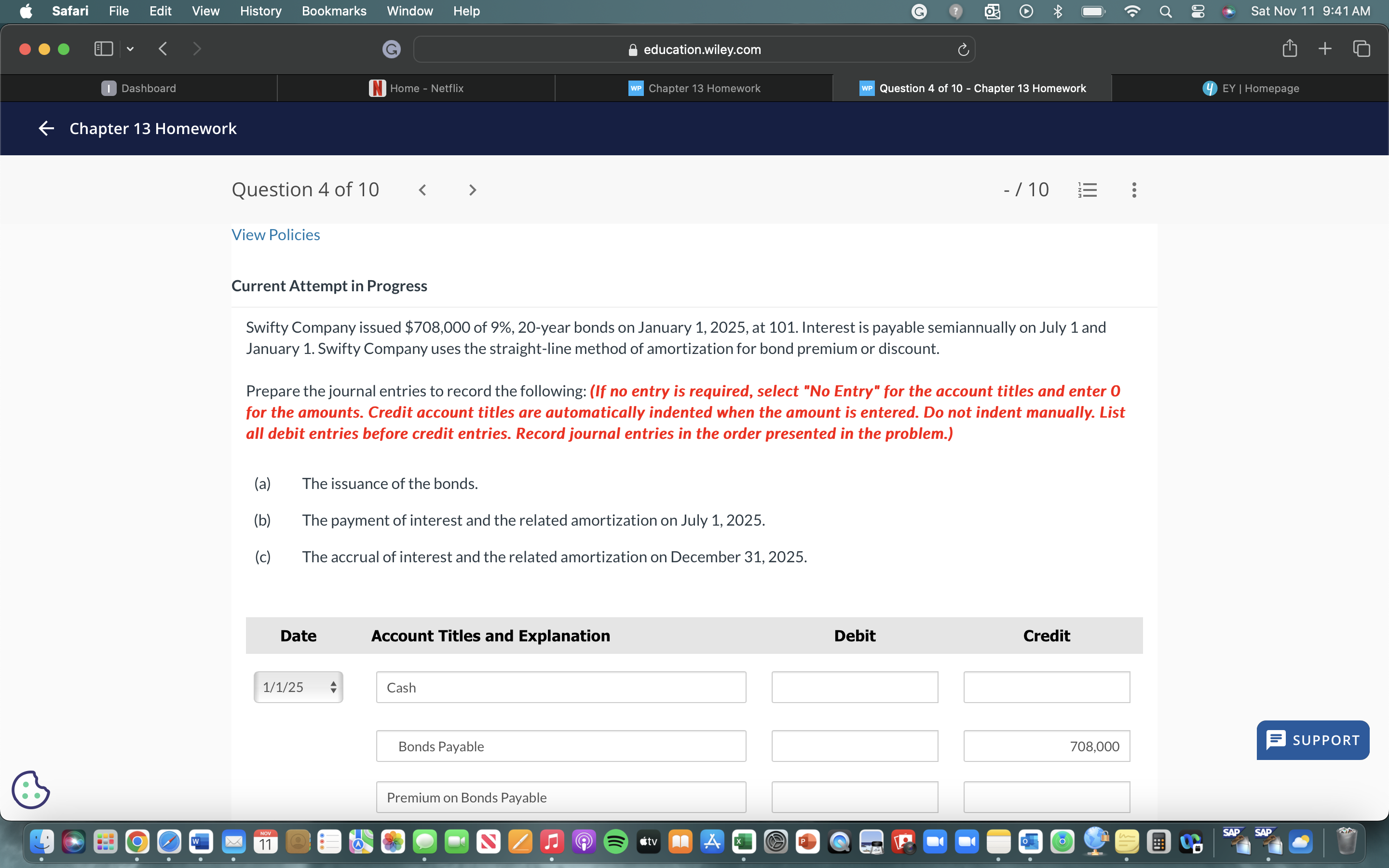The width and height of the screenshot is (1389, 868).
Task: Open the three-dot options menu
Action: (1133, 190)
